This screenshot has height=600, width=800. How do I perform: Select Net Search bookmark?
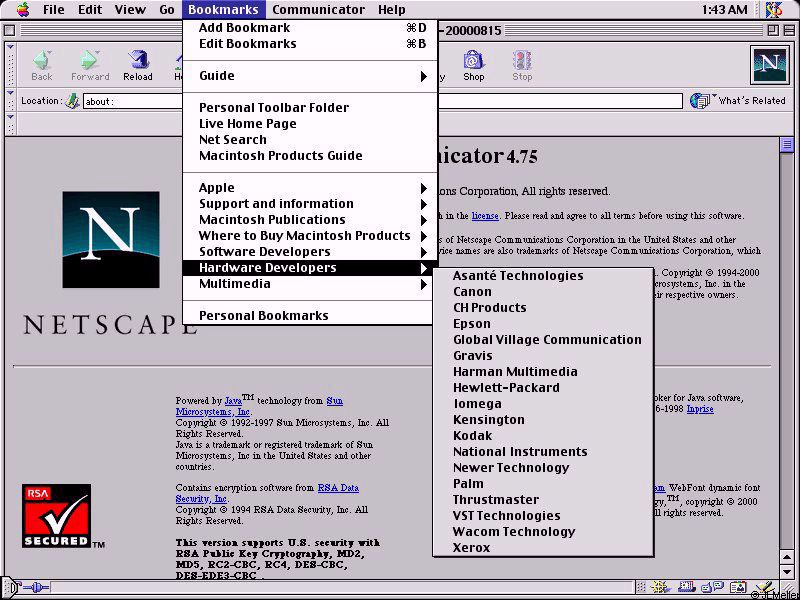point(310,140)
